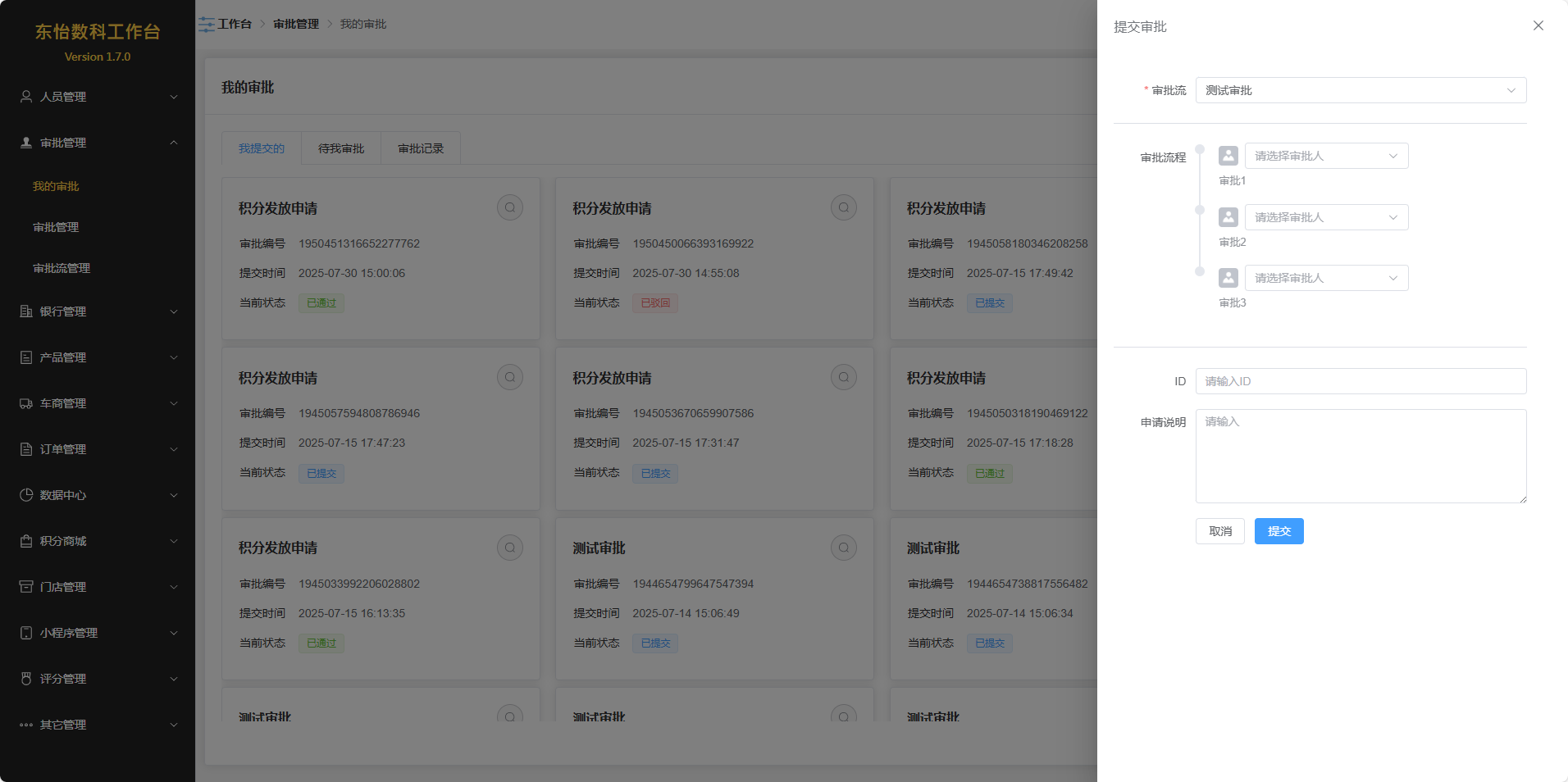This screenshot has width=1568, height=782.
Task: Open the 审批1 approver selector
Action: tap(1325, 156)
